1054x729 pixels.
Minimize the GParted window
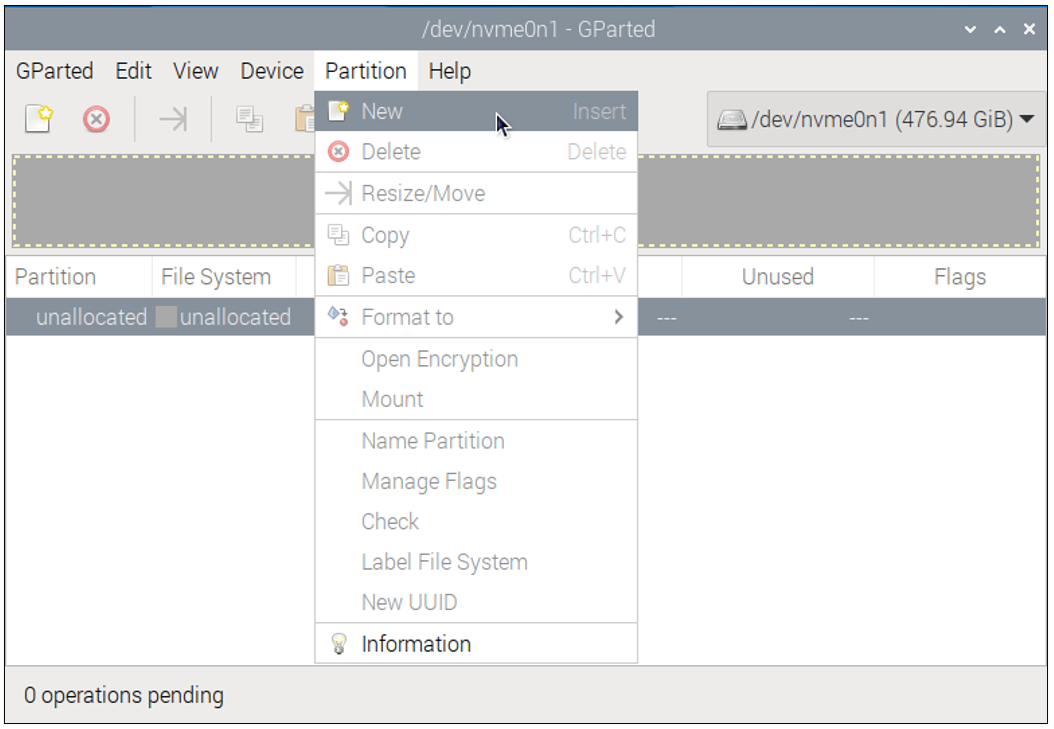[x=970, y=29]
